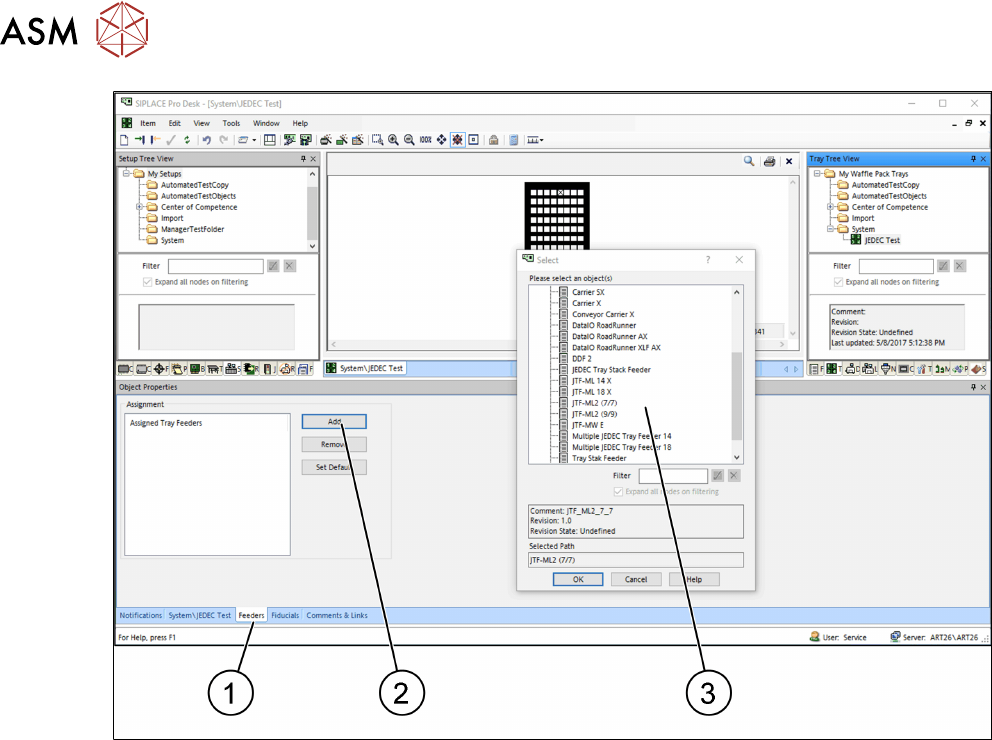Screen dimensions: 992x740
Task: Click the green refresh arrows toolbar icon
Action: [x=187, y=140]
